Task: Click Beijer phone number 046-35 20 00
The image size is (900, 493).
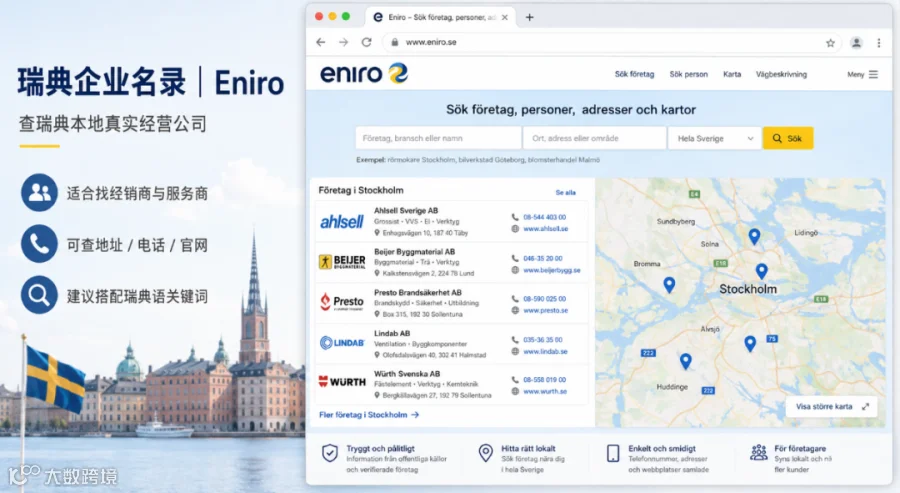Action: tap(542, 258)
